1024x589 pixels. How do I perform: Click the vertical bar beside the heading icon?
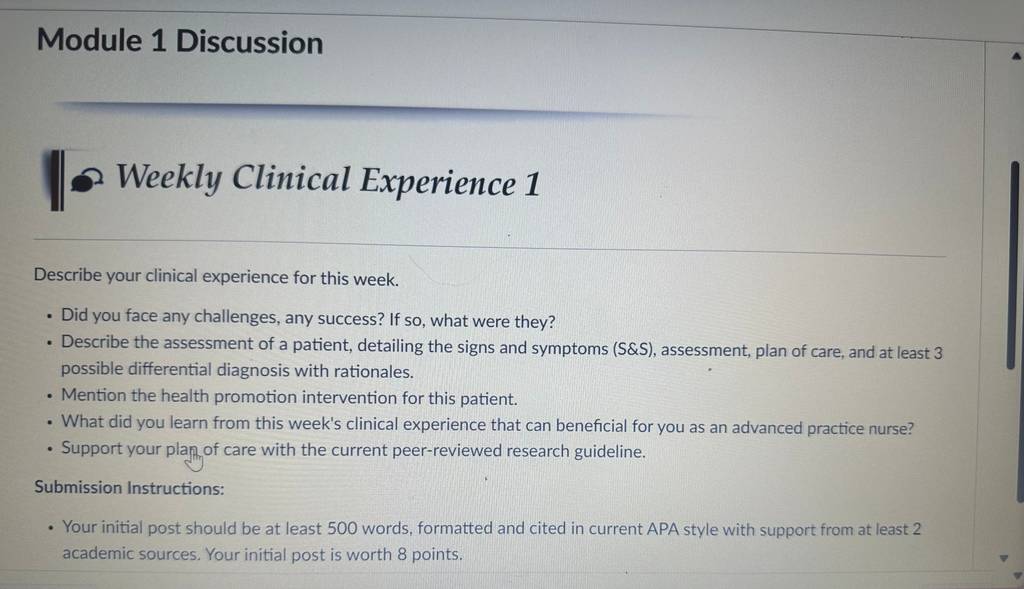click(57, 180)
